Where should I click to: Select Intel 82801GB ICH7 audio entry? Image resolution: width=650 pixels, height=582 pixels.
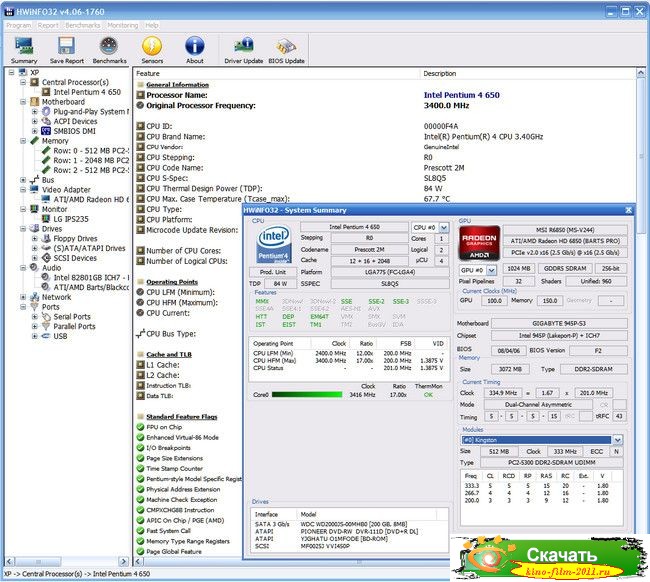click(91, 277)
